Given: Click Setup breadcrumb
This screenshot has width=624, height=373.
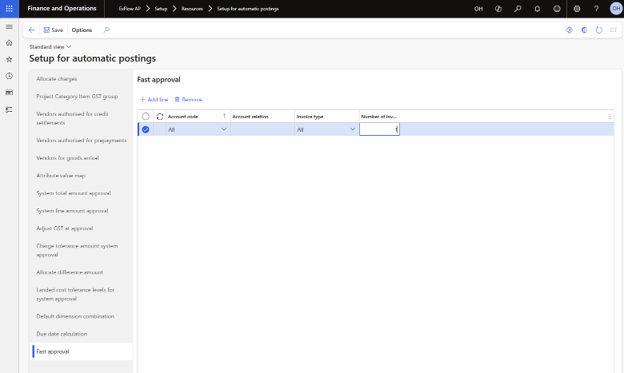Looking at the screenshot, I should tap(161, 9).
